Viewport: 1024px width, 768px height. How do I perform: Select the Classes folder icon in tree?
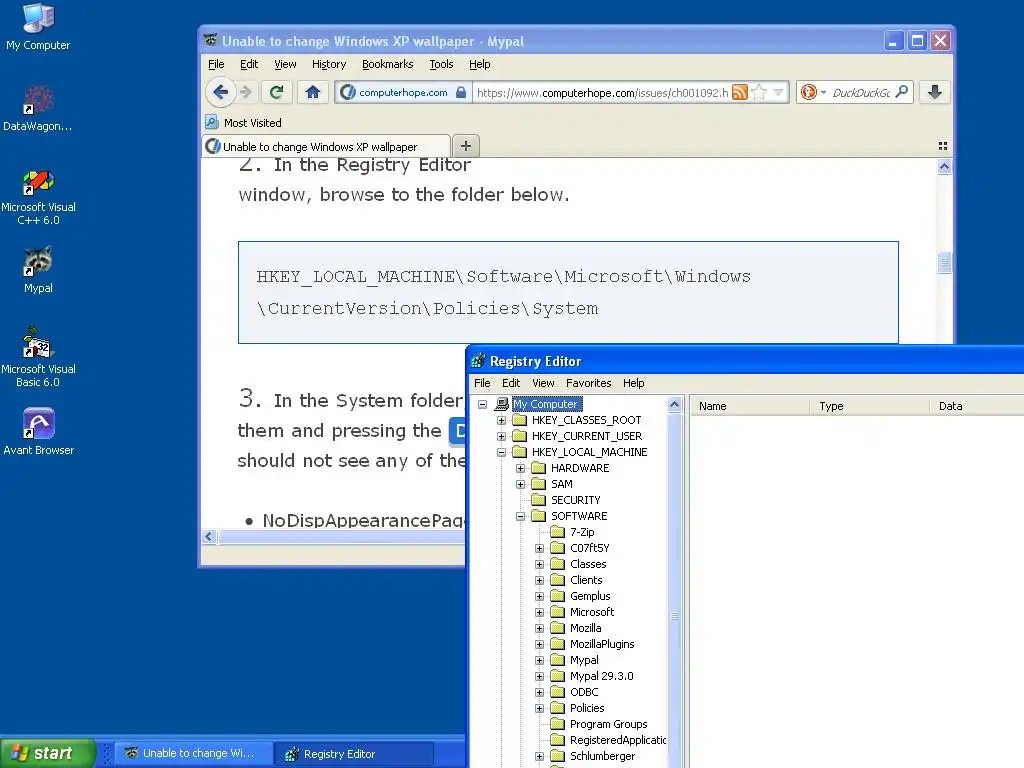557,564
